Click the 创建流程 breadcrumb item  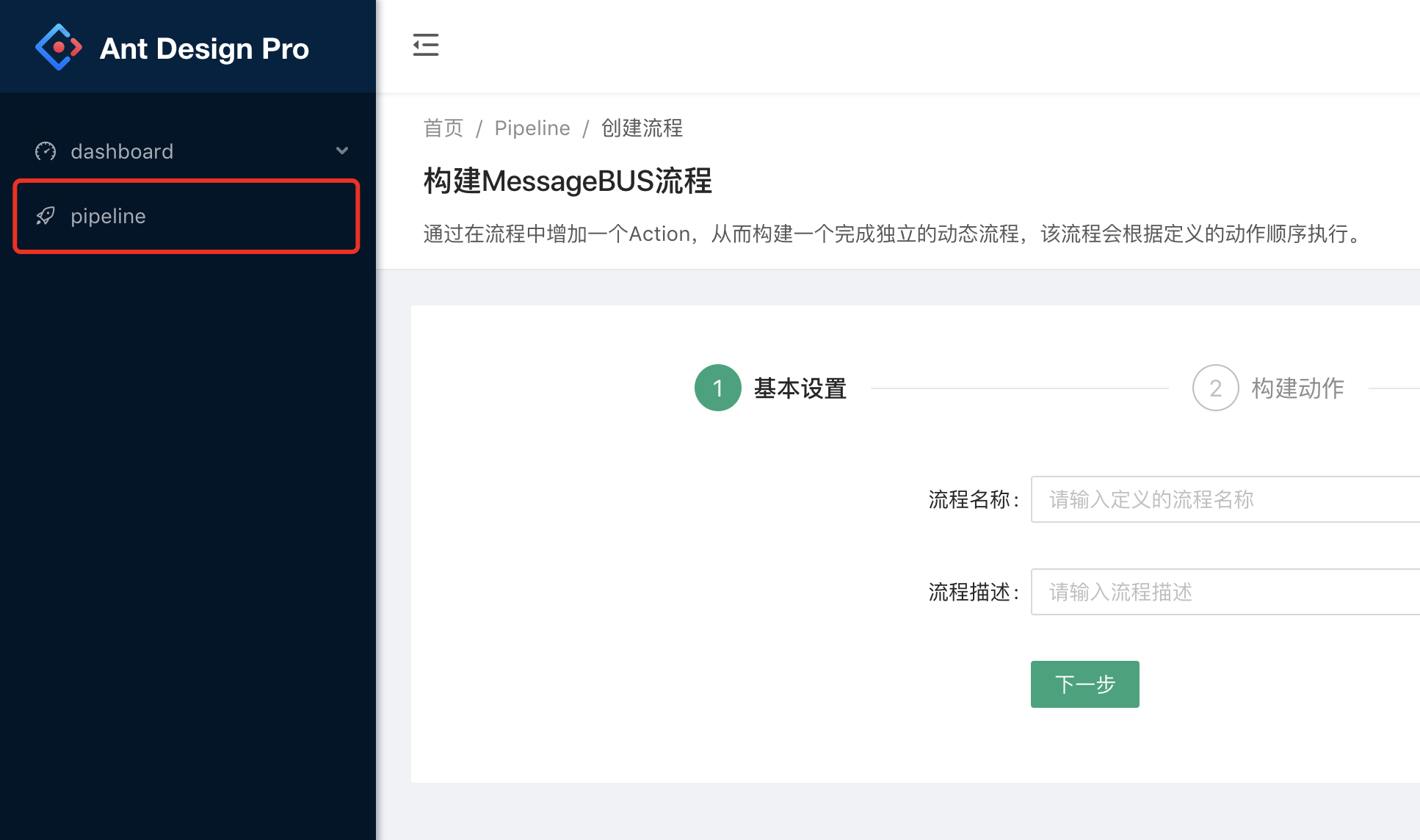coord(642,128)
